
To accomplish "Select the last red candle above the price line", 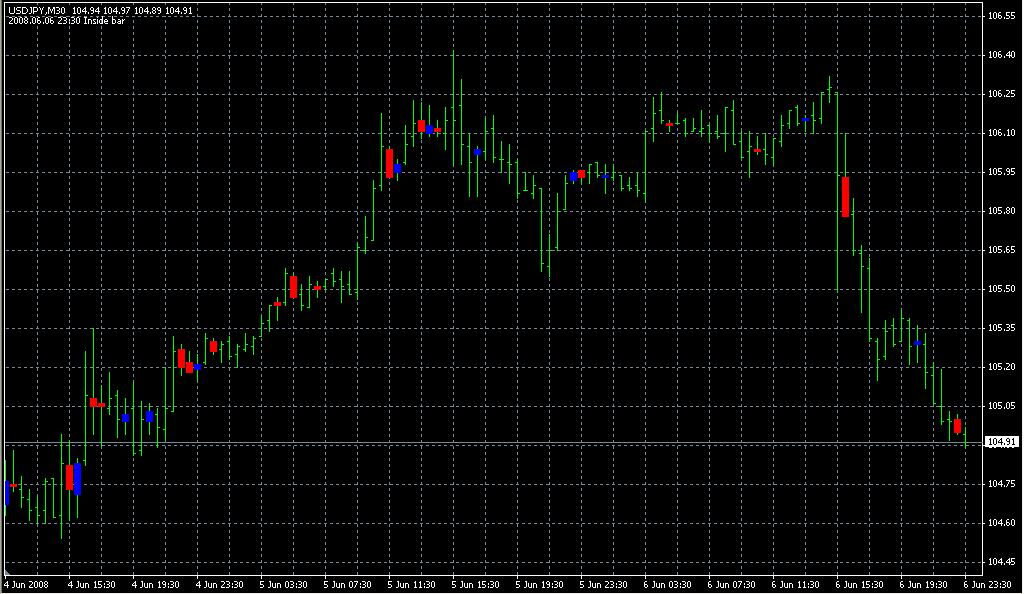I will tap(957, 426).
